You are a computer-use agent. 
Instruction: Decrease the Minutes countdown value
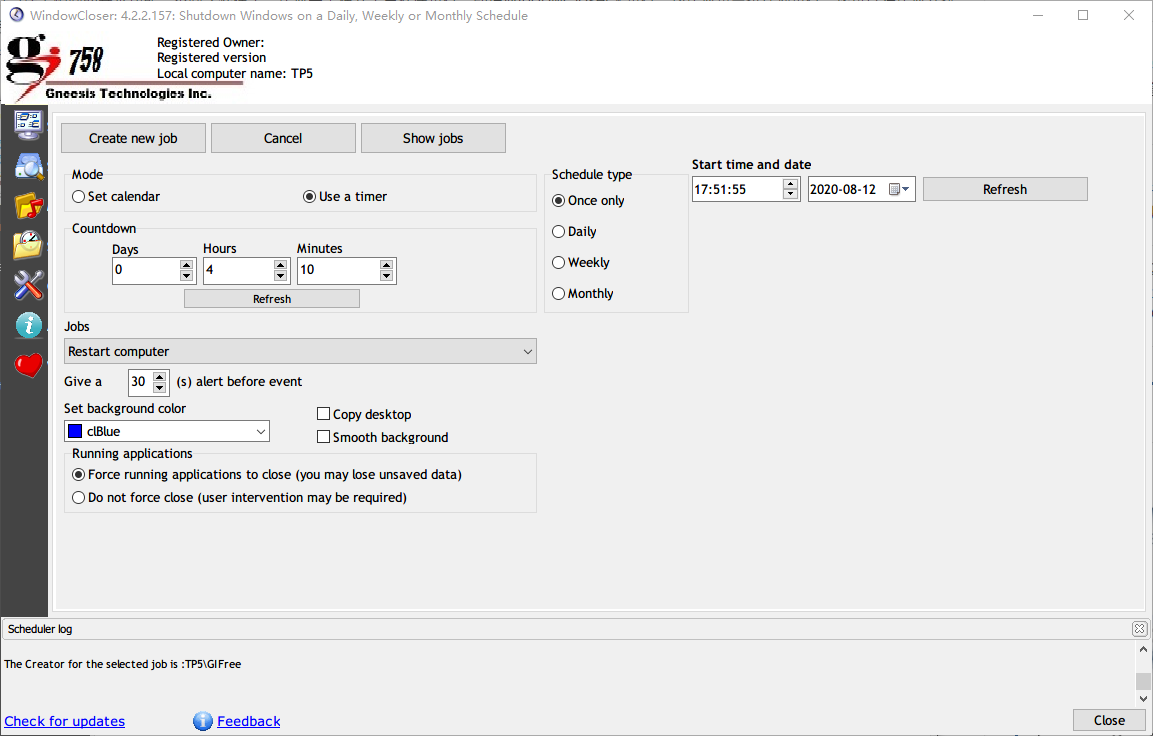tap(387, 276)
